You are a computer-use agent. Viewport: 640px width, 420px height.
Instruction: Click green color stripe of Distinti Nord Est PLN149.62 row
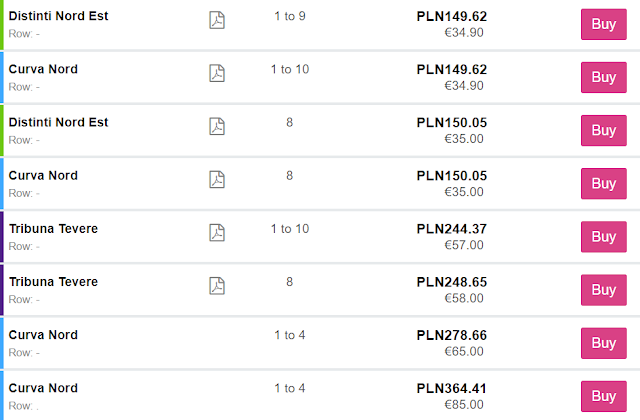coord(2,24)
